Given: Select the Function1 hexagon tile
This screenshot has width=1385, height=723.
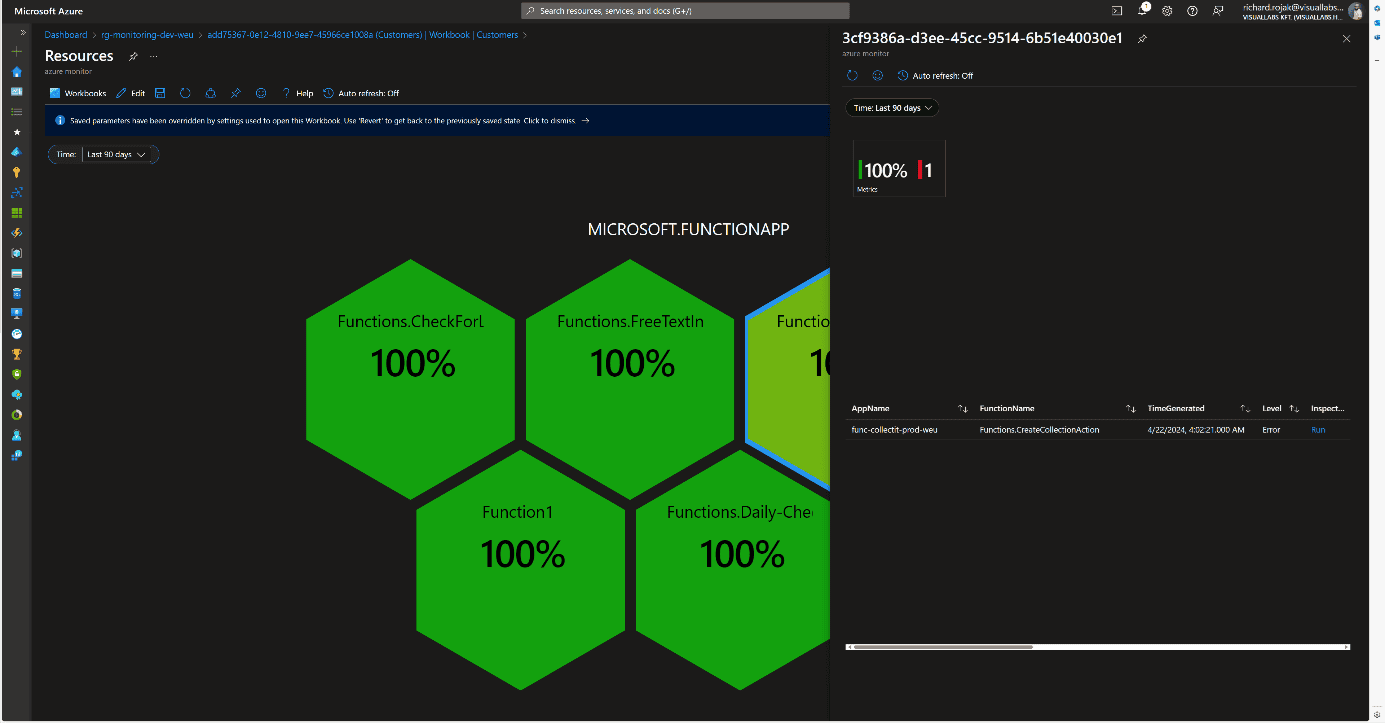Looking at the screenshot, I should [x=521, y=569].
